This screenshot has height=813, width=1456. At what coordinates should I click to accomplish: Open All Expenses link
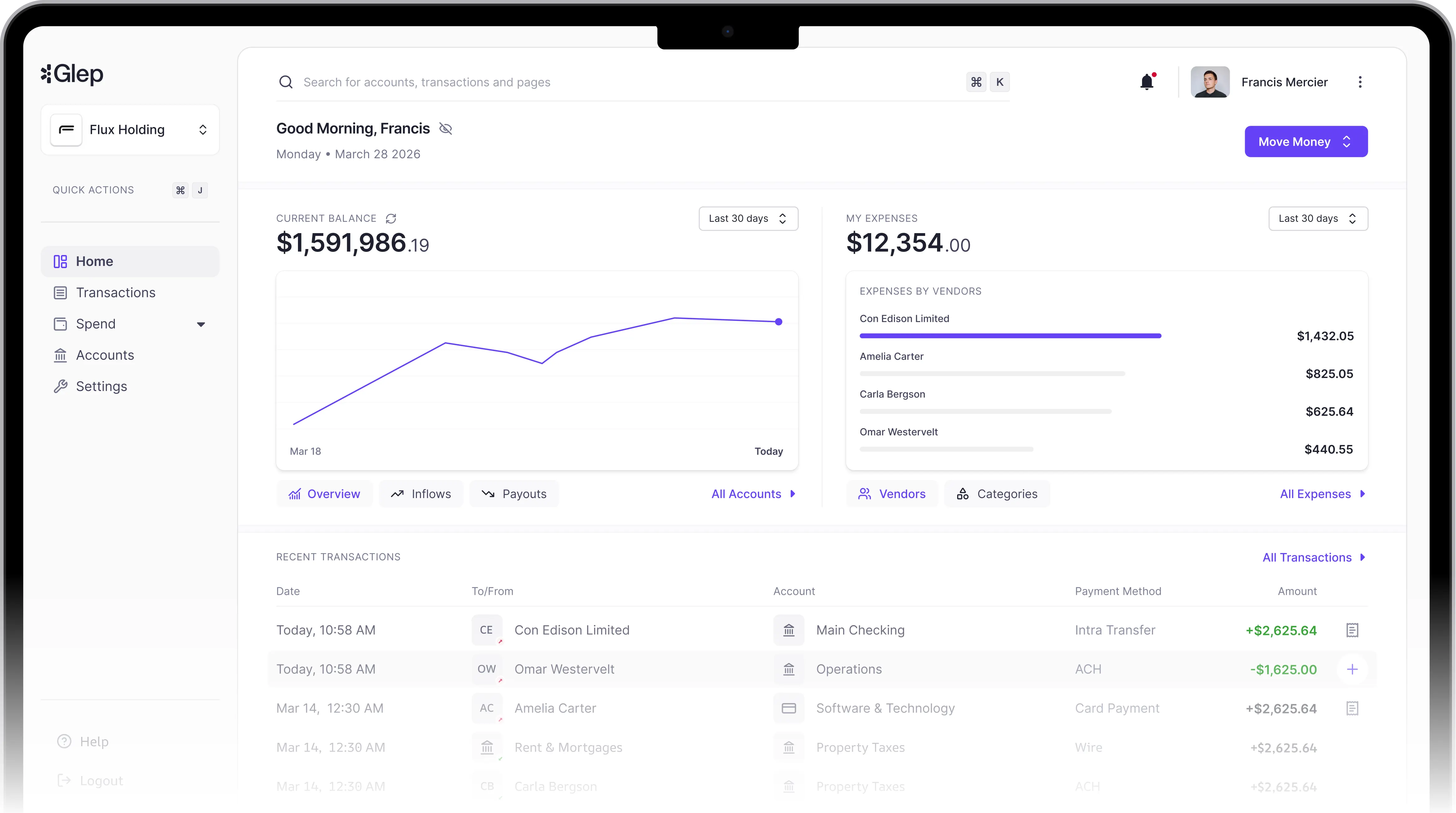[1323, 493]
